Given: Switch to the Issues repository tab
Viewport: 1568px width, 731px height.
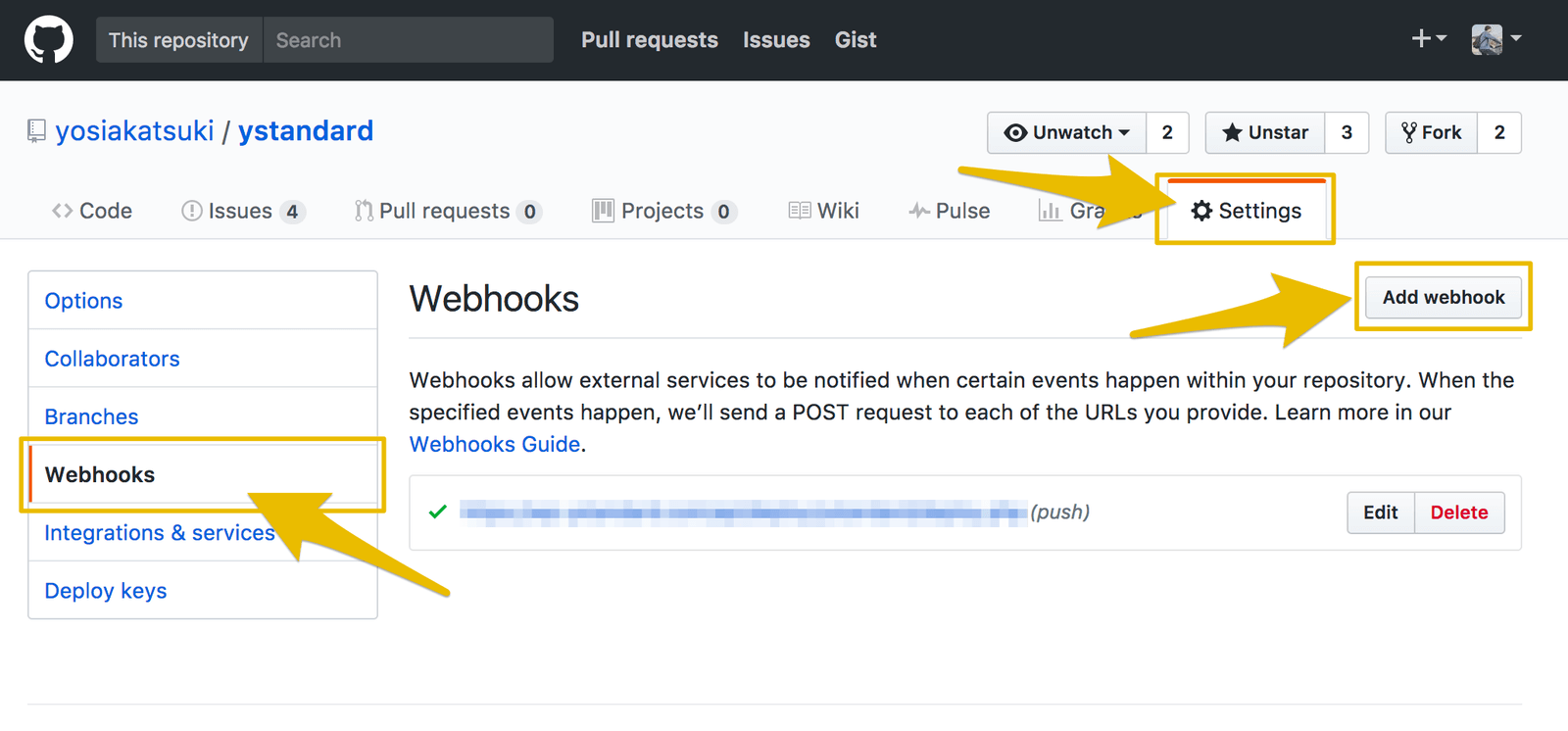Looking at the screenshot, I should (243, 211).
